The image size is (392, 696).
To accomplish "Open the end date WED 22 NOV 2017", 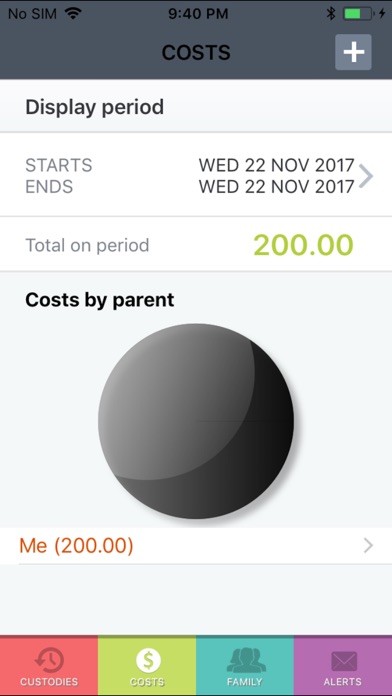I will [x=276, y=186].
